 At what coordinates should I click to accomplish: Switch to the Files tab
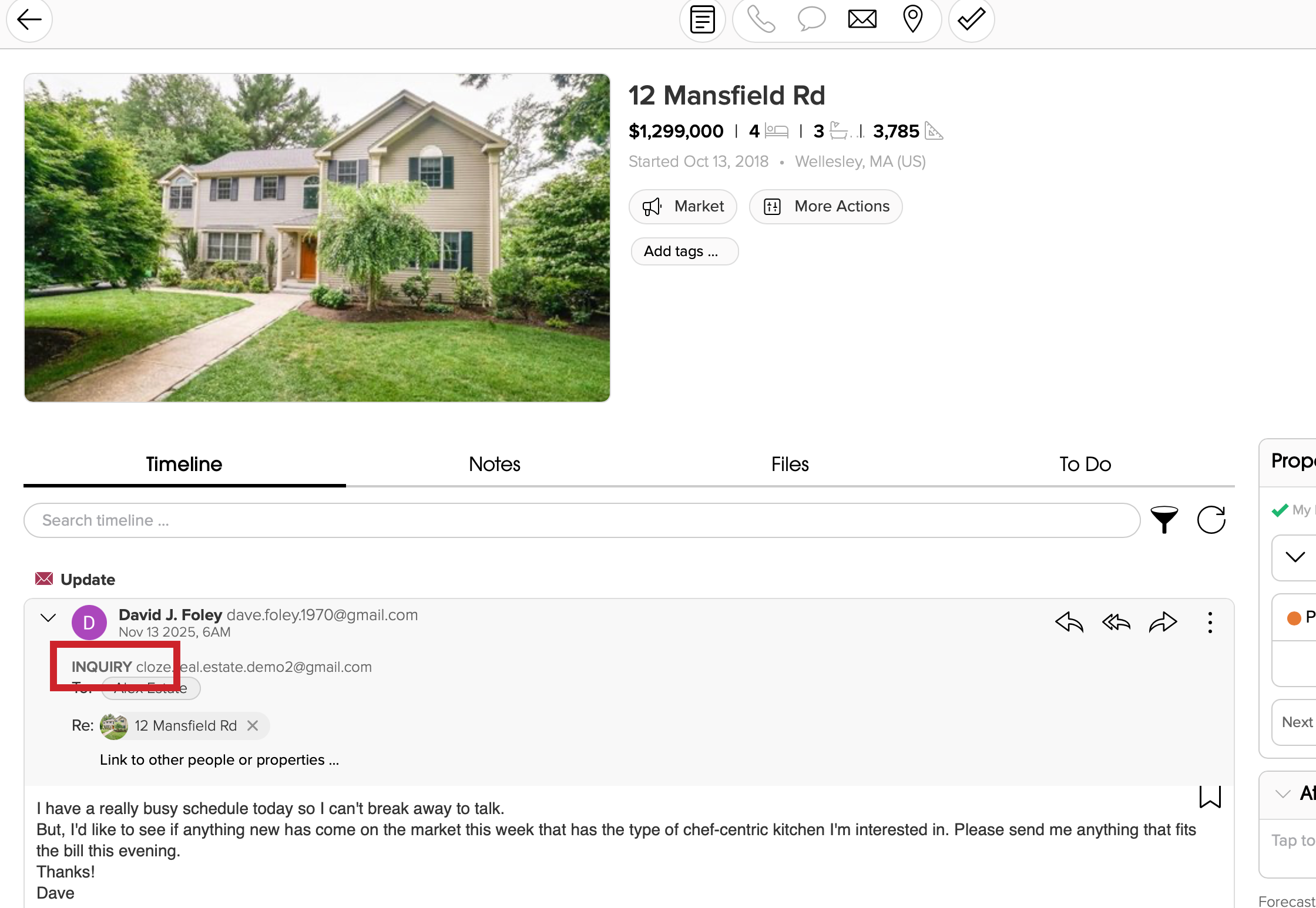[790, 464]
